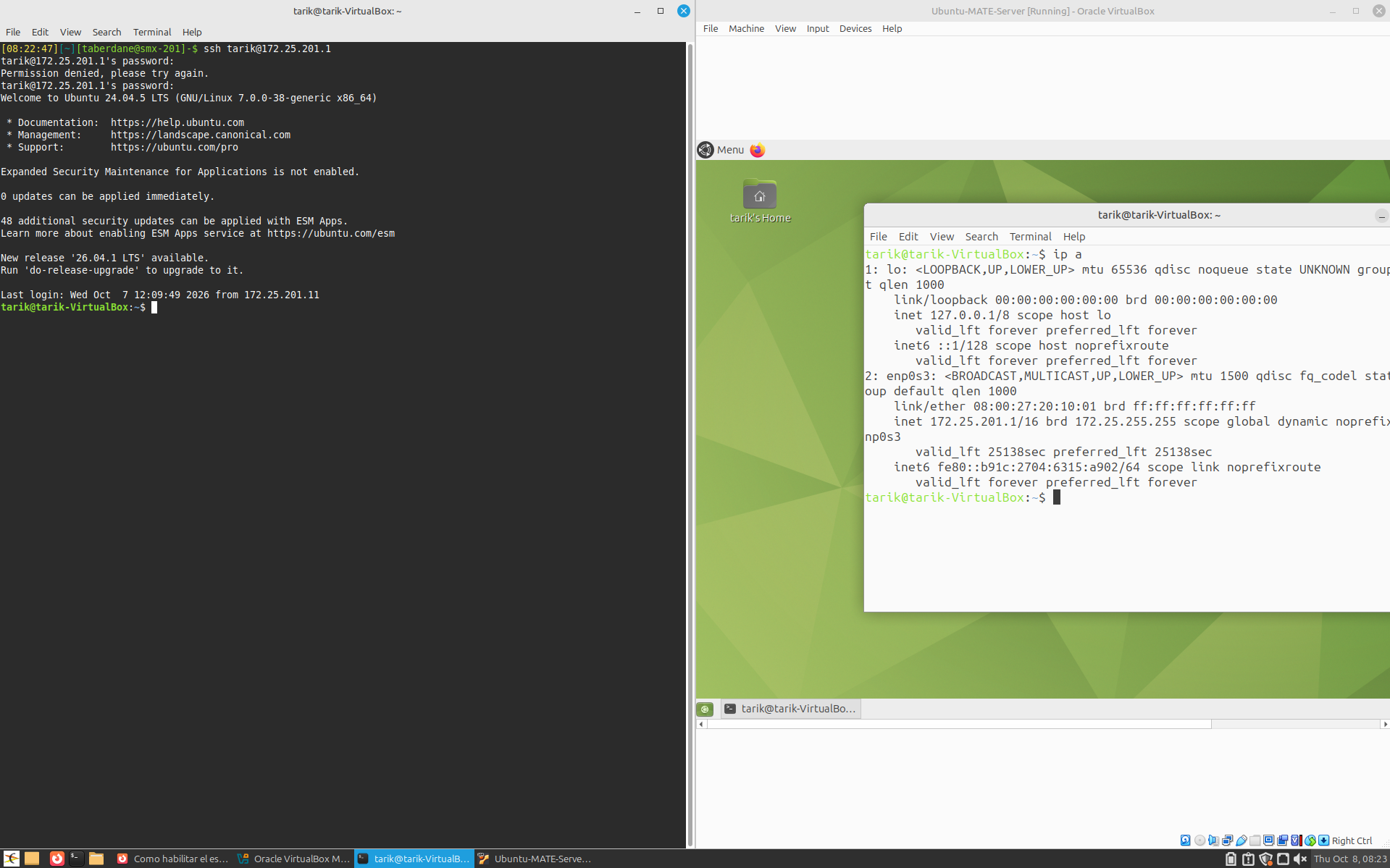Screen dimensions: 1390x868
Task: Open the file manager folder icon in host taskbar
Action: coord(96,859)
